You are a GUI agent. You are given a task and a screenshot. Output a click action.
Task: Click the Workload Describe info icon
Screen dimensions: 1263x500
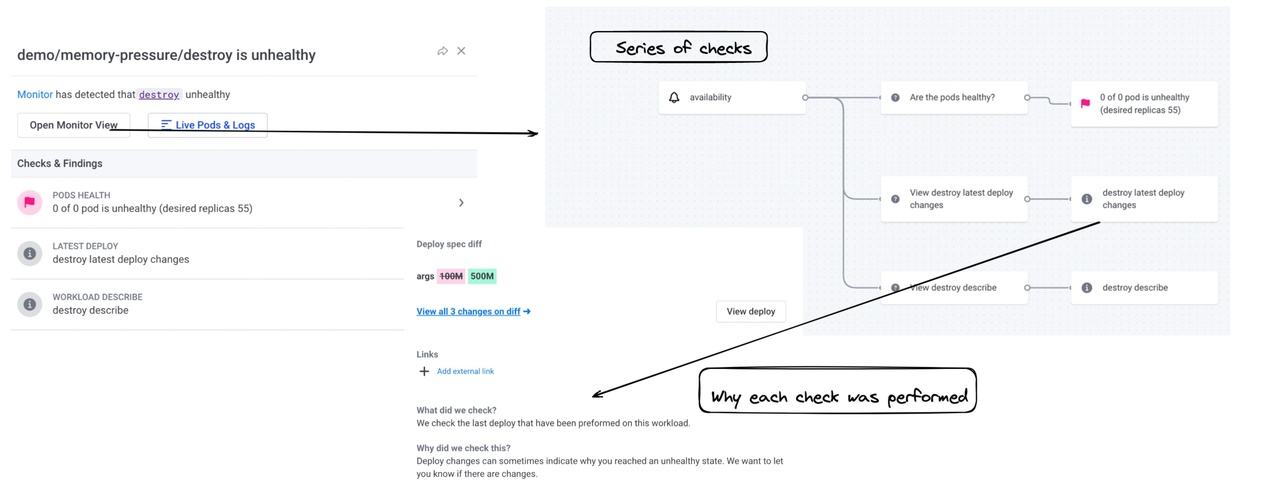coord(30,304)
